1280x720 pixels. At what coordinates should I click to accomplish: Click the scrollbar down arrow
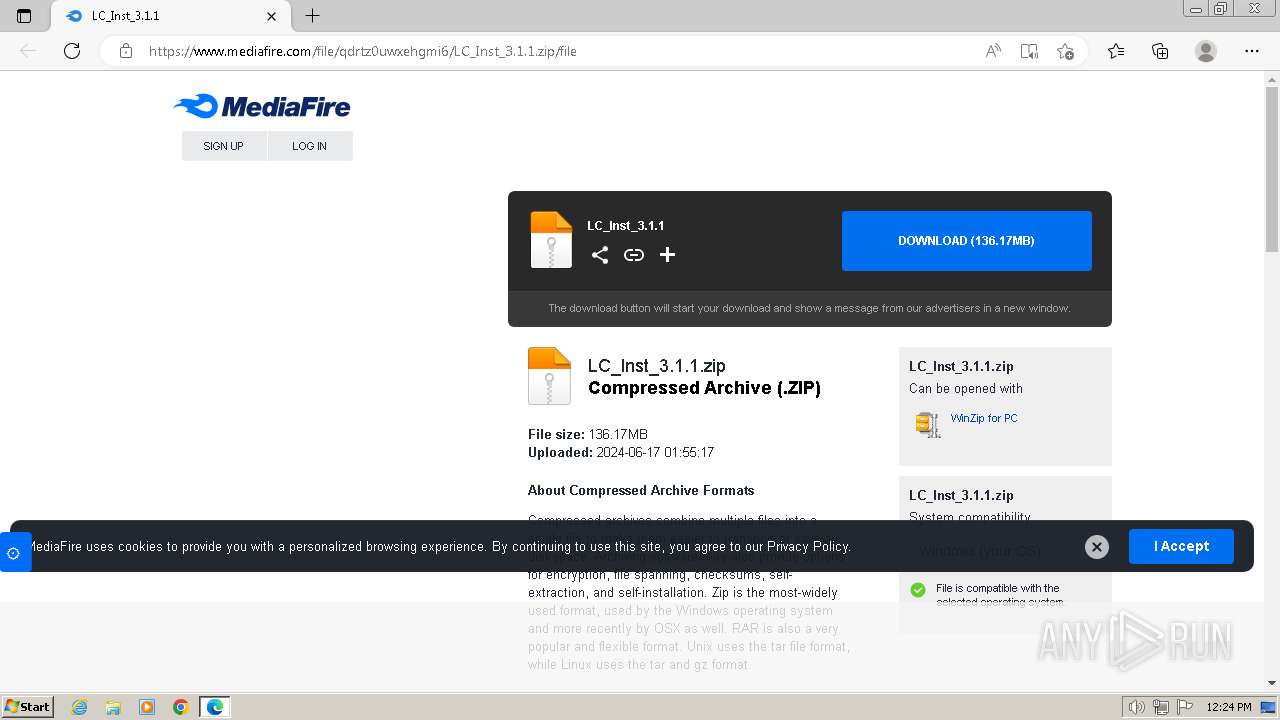coord(1272,683)
